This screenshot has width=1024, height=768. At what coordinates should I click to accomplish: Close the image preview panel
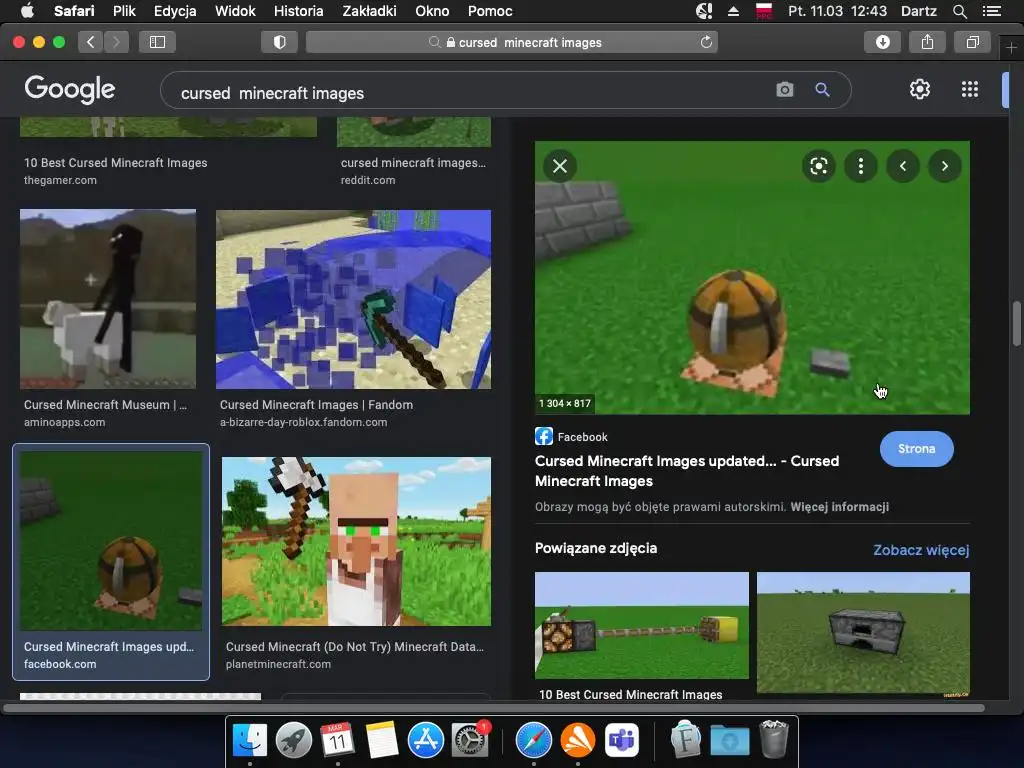pos(560,166)
